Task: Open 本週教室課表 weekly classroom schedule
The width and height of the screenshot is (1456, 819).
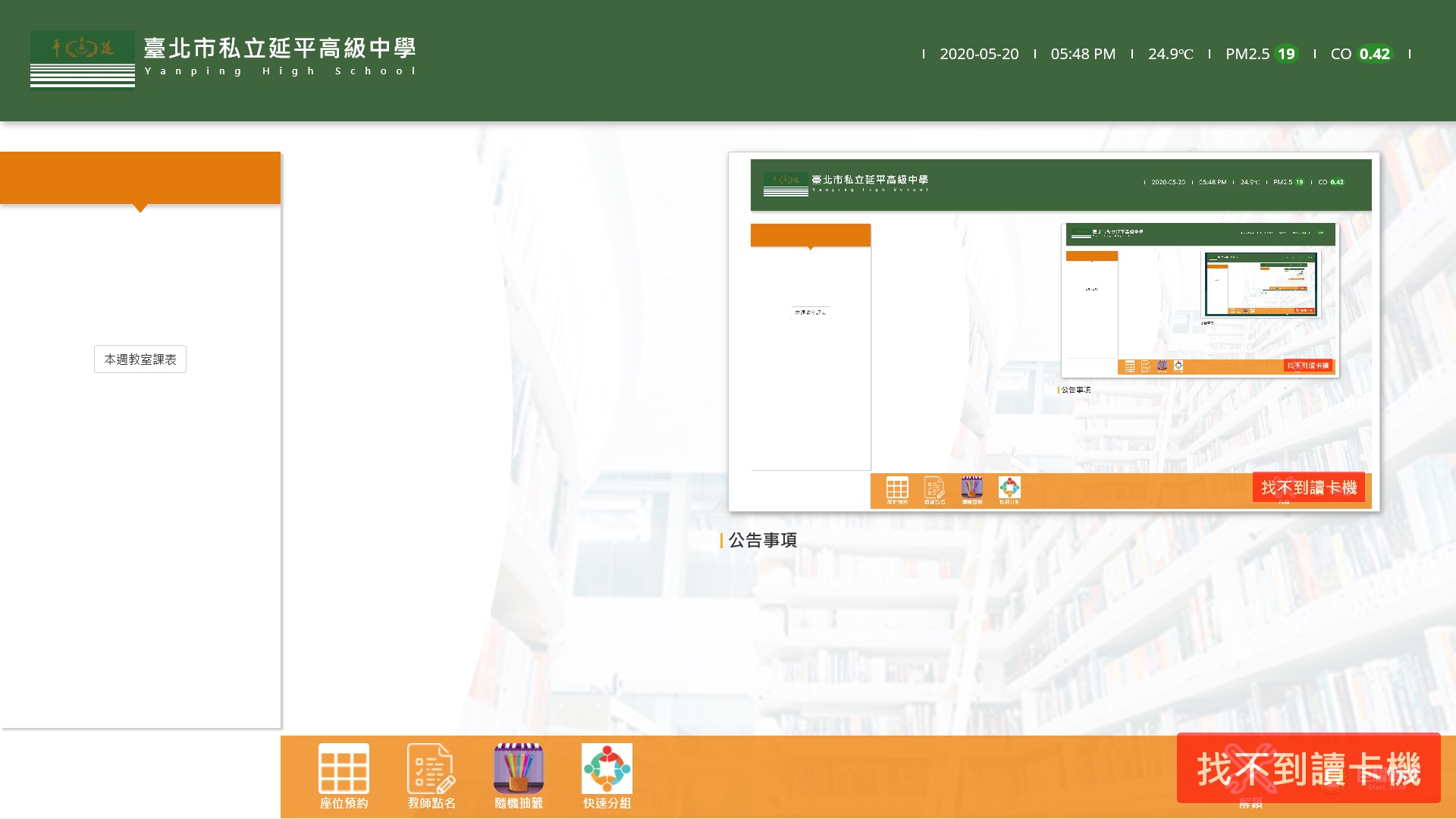Action: 140,359
